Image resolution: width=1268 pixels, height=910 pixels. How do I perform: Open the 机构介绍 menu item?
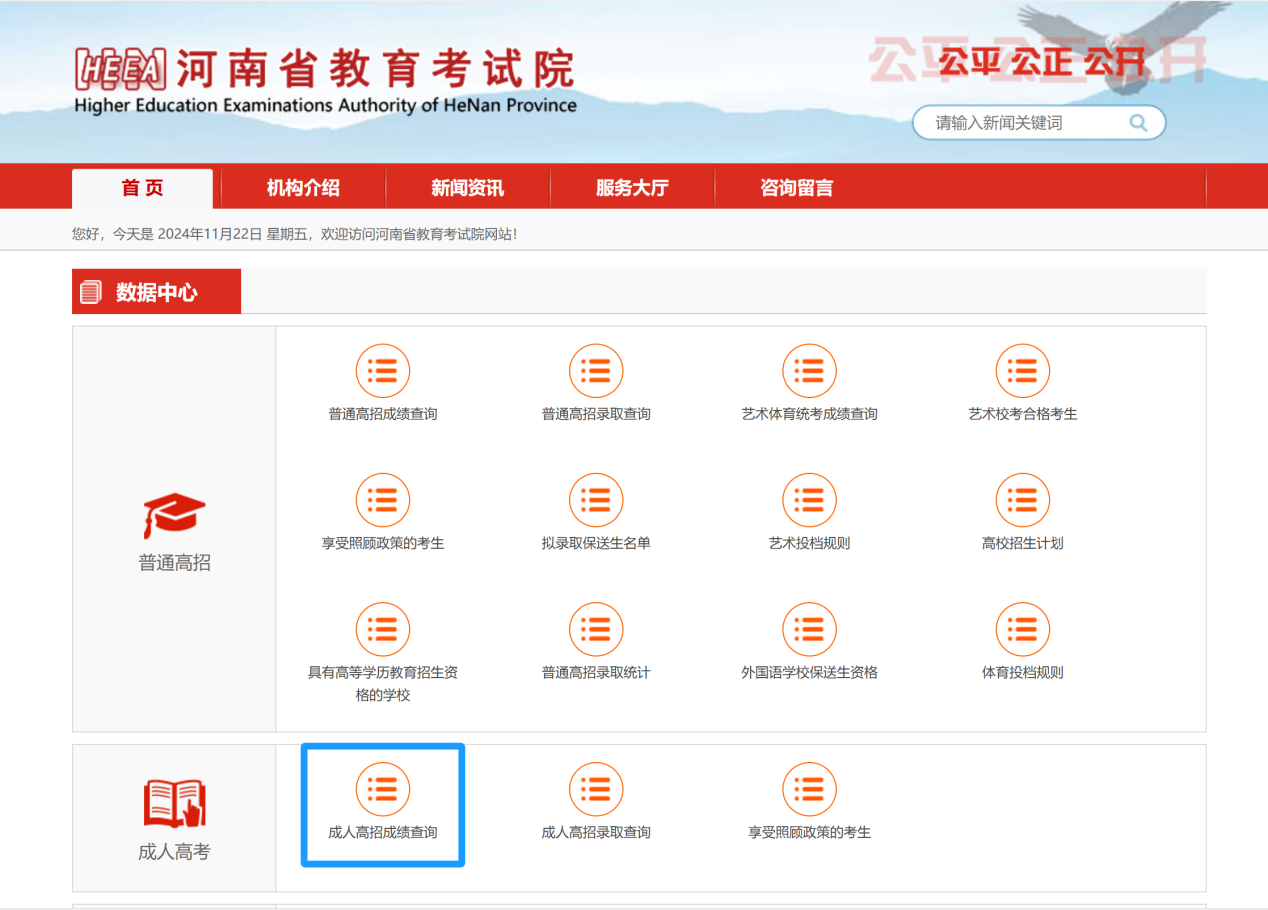click(303, 188)
